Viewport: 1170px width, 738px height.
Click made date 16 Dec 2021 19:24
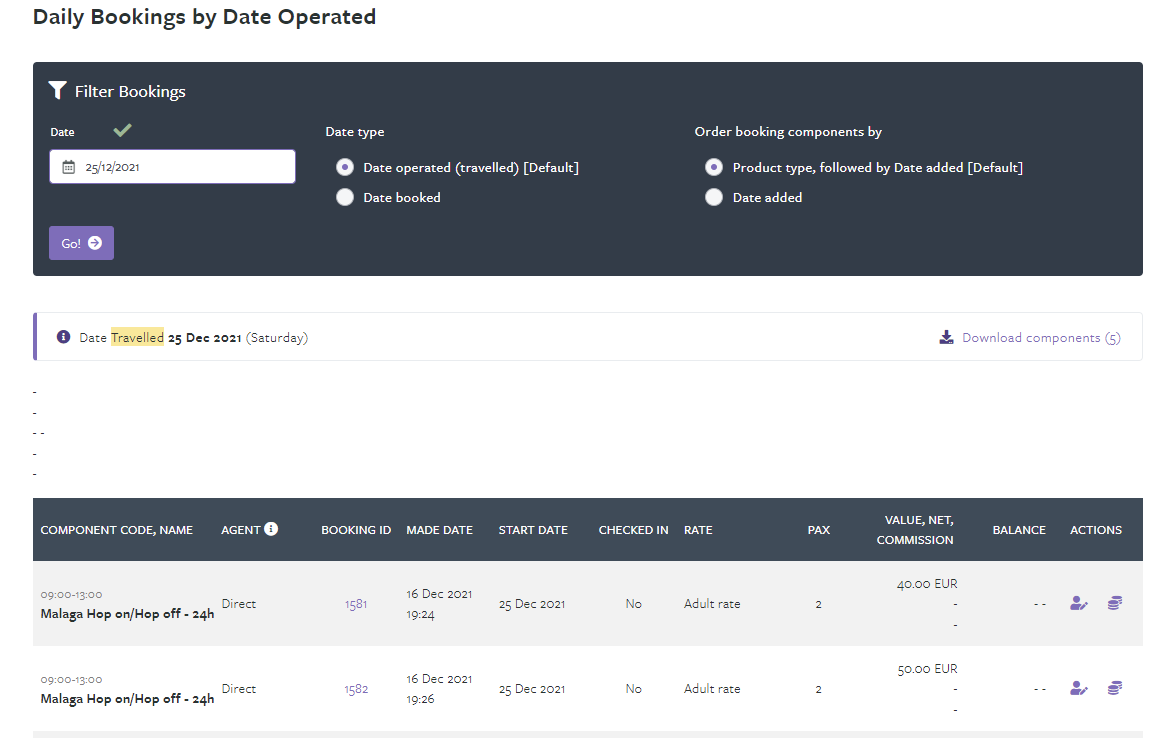[439, 604]
